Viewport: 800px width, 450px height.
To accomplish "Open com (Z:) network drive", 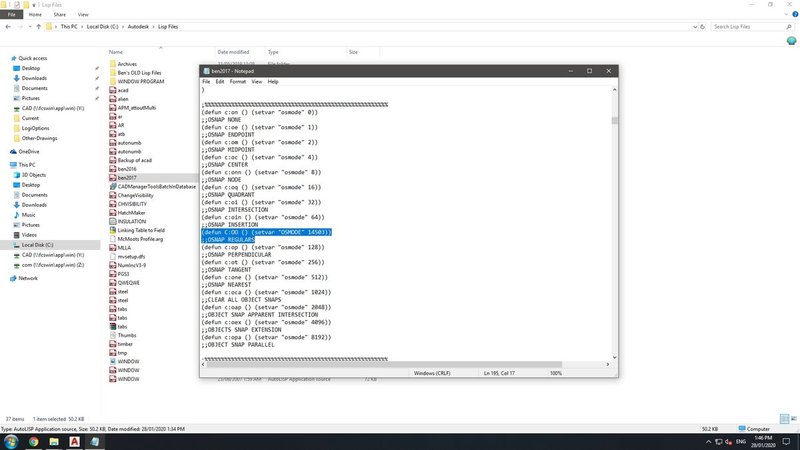I will point(53,265).
